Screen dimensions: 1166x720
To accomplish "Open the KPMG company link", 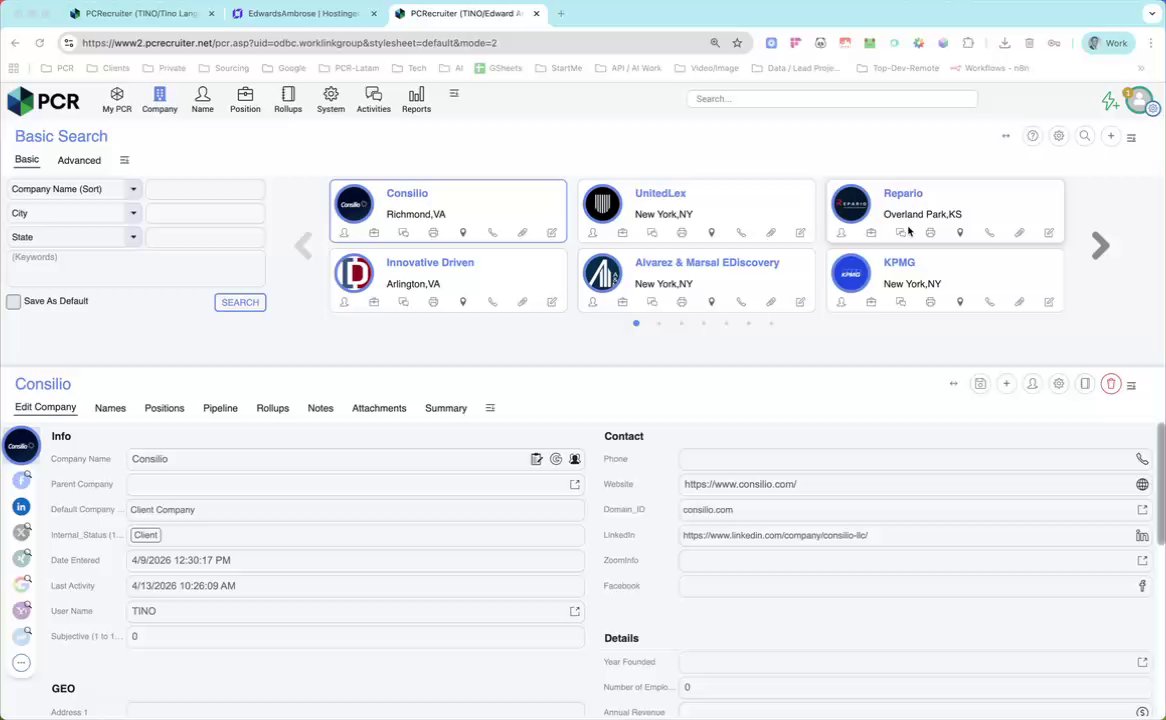I will 899,263.
